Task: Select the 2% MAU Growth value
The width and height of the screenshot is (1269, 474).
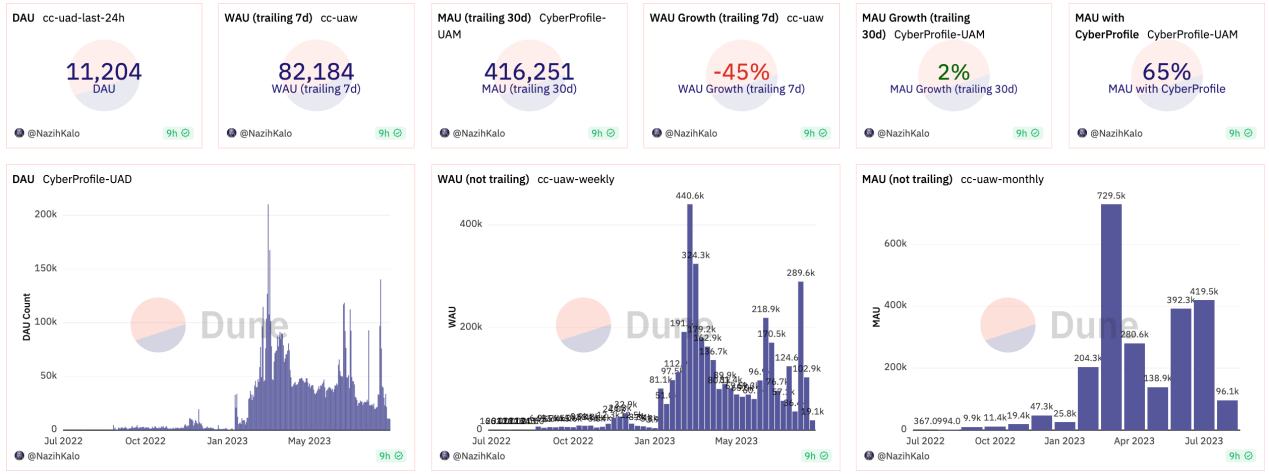Action: [953, 71]
